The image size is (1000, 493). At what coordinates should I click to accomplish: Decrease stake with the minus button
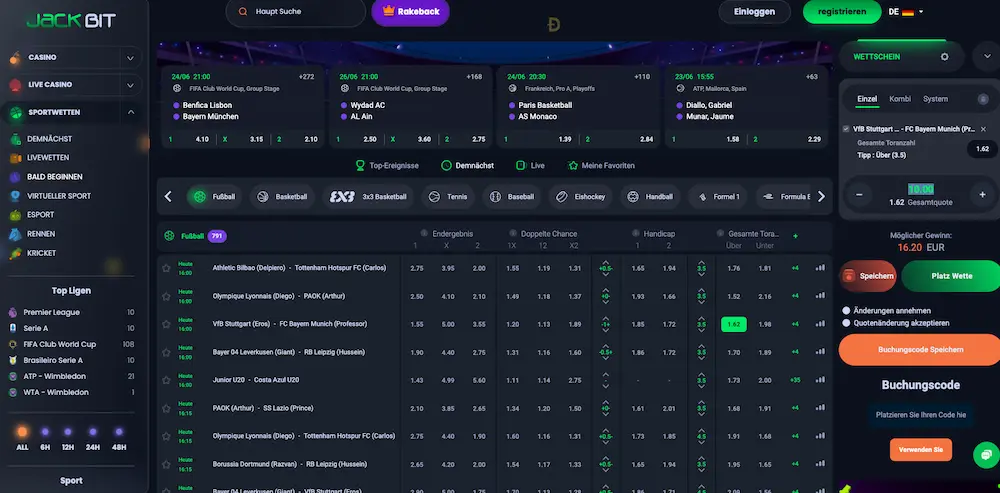pos(859,195)
